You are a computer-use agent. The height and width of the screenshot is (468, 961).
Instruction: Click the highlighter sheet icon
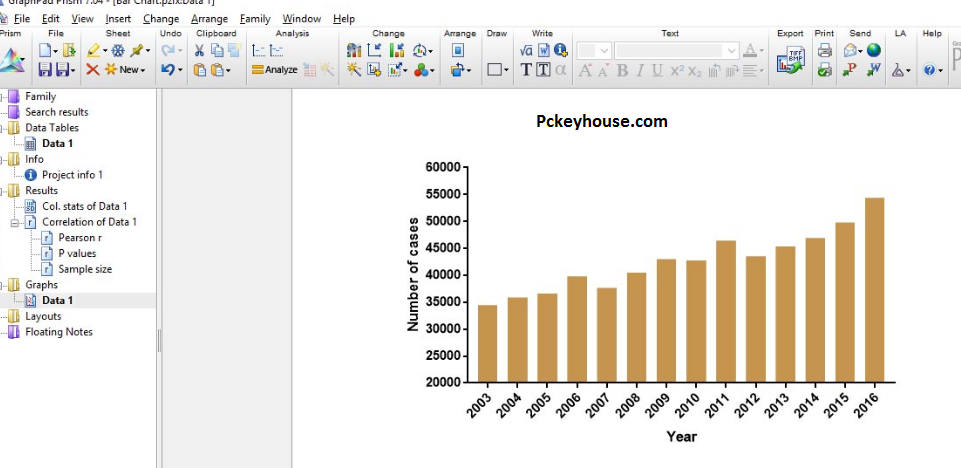pyautogui.click(x=93, y=51)
